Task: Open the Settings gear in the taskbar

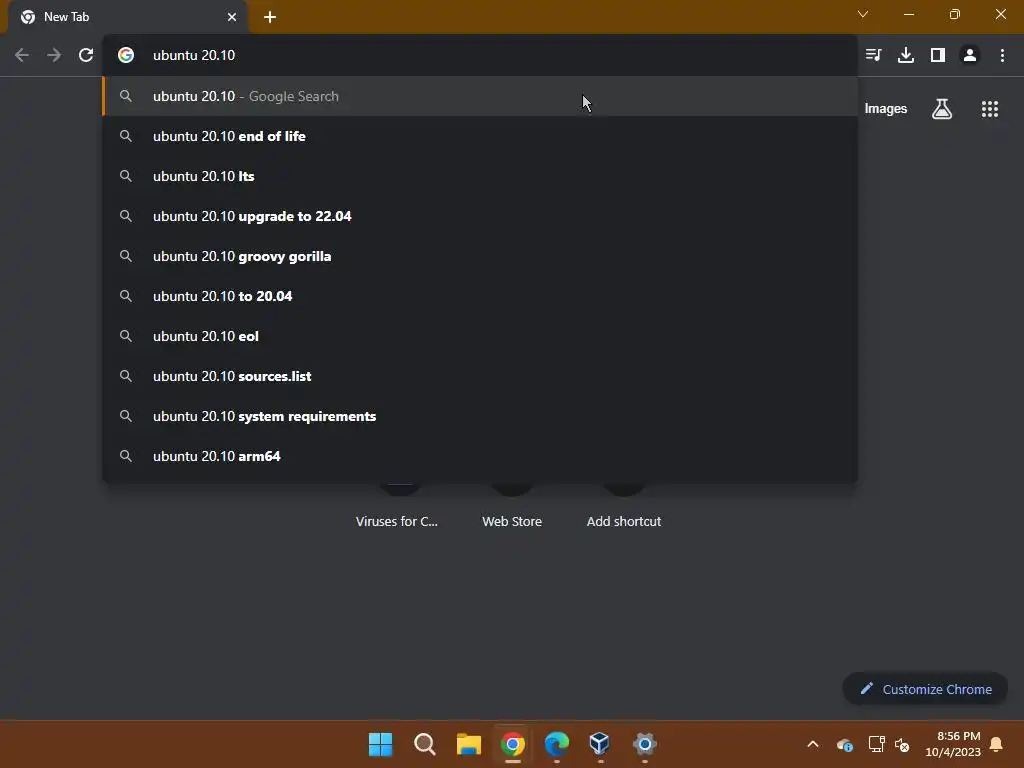Action: (645, 744)
